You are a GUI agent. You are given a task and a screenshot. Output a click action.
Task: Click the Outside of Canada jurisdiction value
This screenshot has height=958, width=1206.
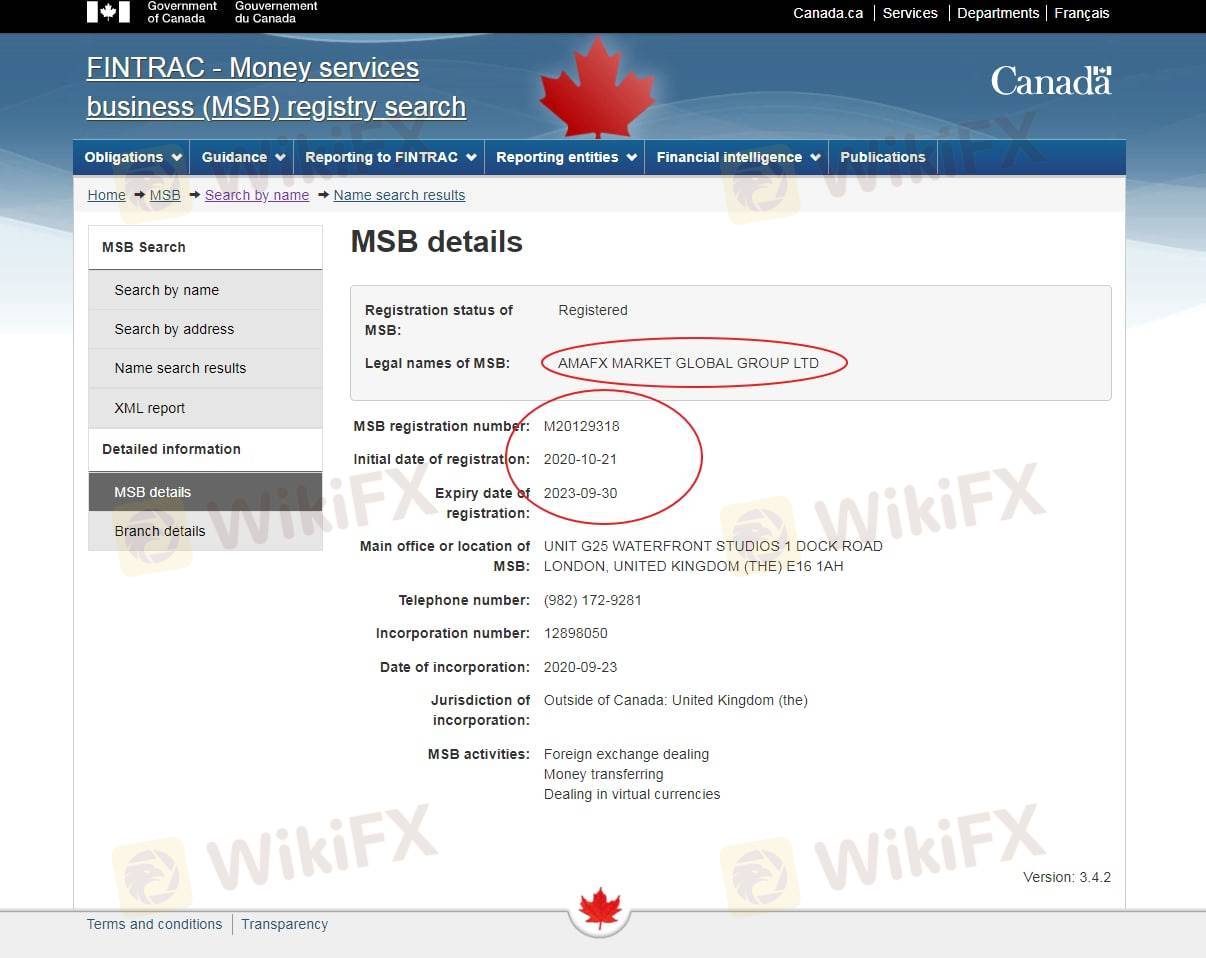[675, 700]
